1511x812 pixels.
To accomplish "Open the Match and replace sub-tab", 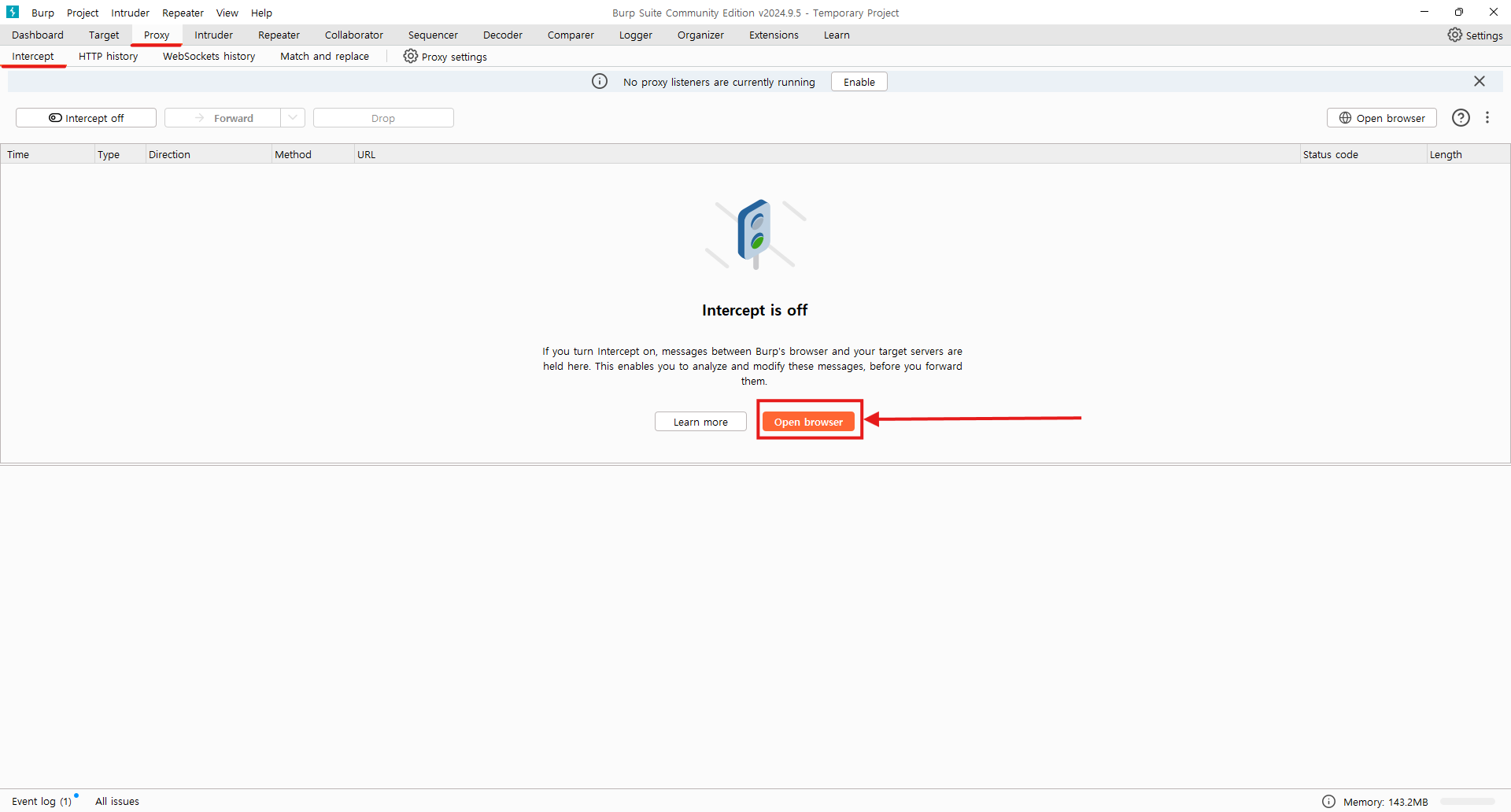I will tap(324, 57).
